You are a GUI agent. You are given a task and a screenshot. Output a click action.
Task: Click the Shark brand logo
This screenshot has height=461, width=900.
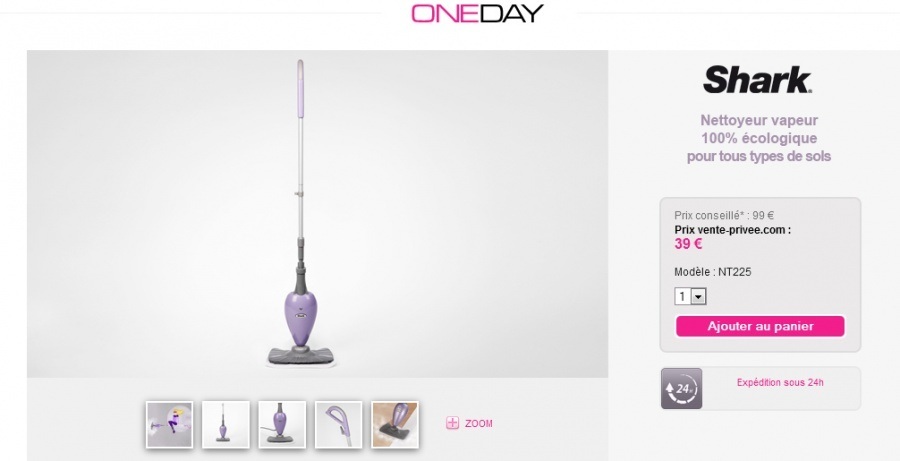pos(758,80)
